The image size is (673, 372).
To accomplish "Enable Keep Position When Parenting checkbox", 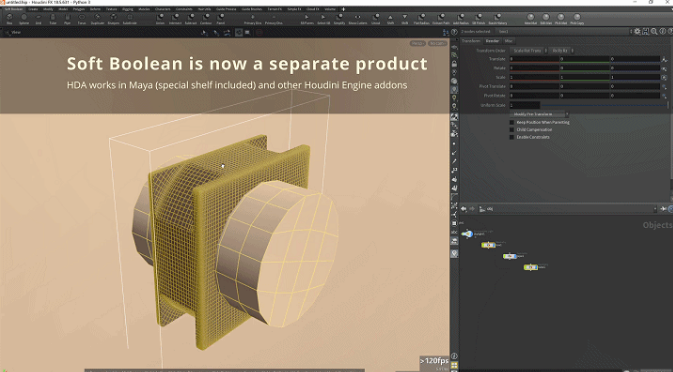I will [x=512, y=122].
